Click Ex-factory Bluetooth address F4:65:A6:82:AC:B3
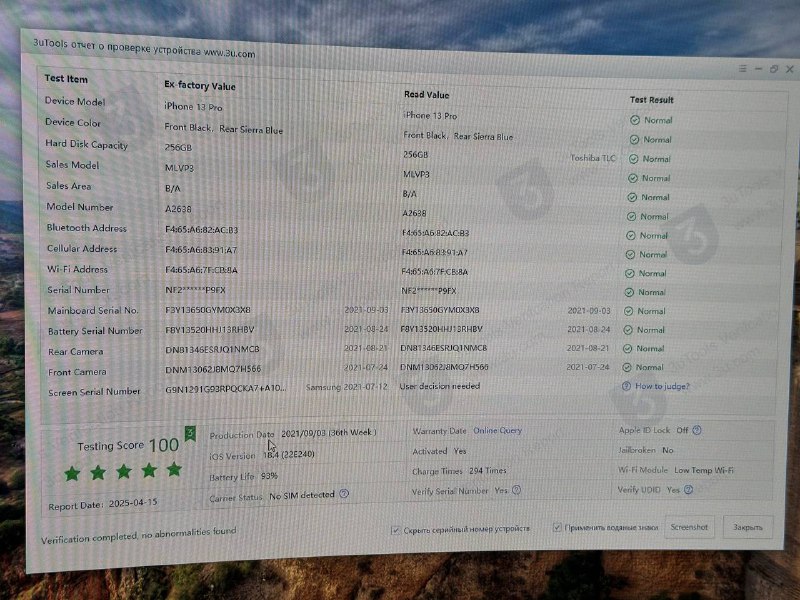The image size is (800, 600). point(202,230)
